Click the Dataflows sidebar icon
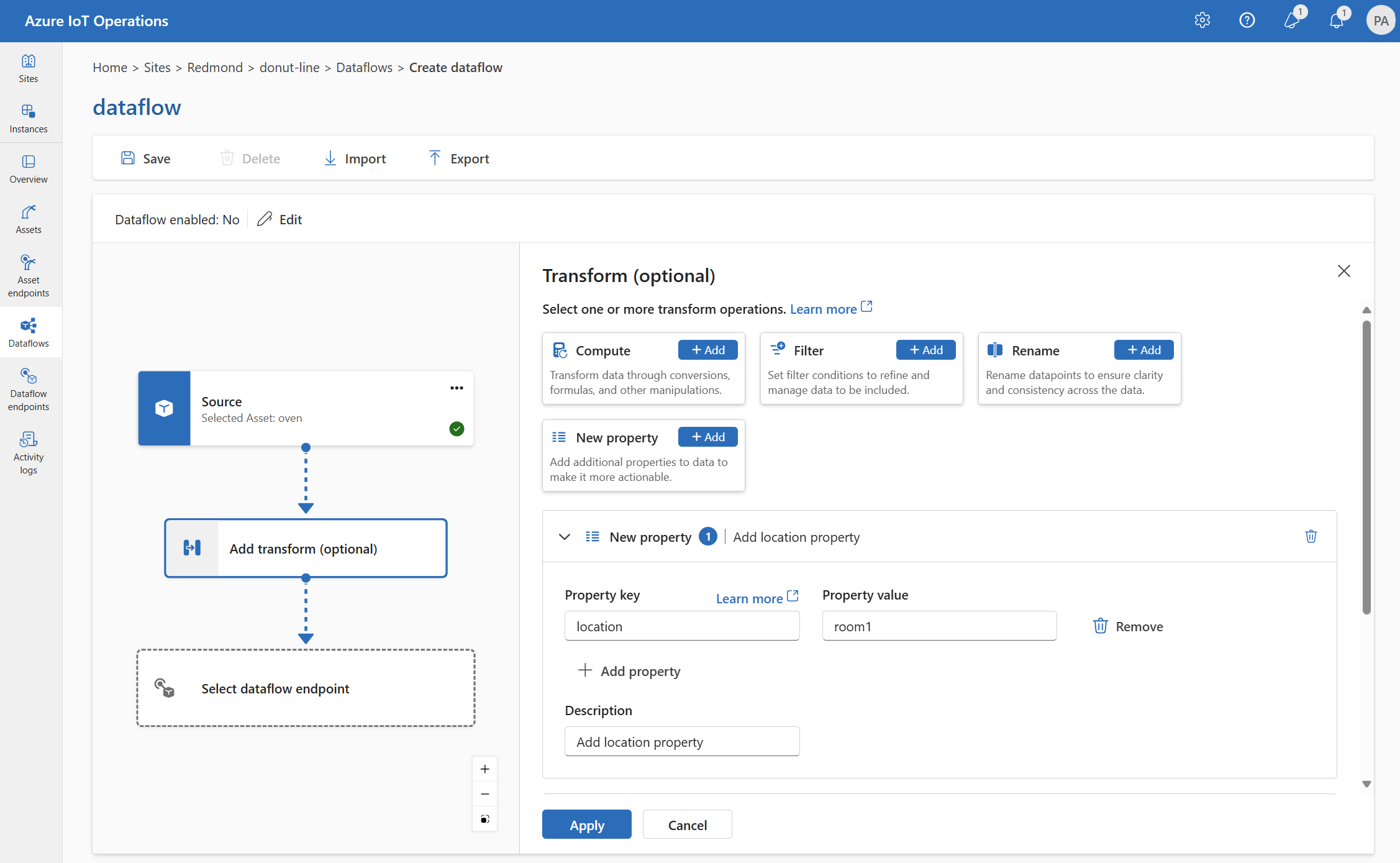The image size is (1400, 863). pyautogui.click(x=29, y=331)
